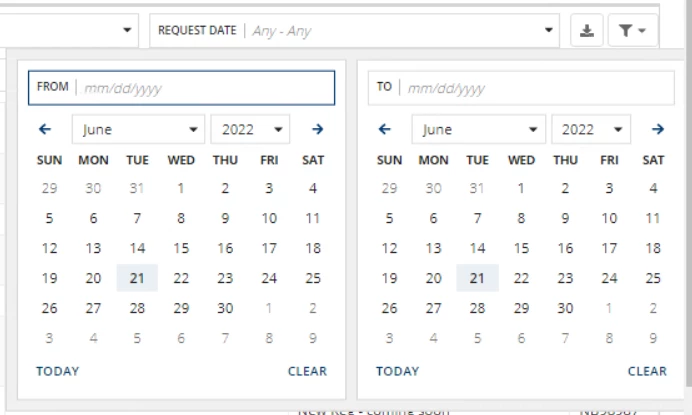Click the download icon button

587,30
